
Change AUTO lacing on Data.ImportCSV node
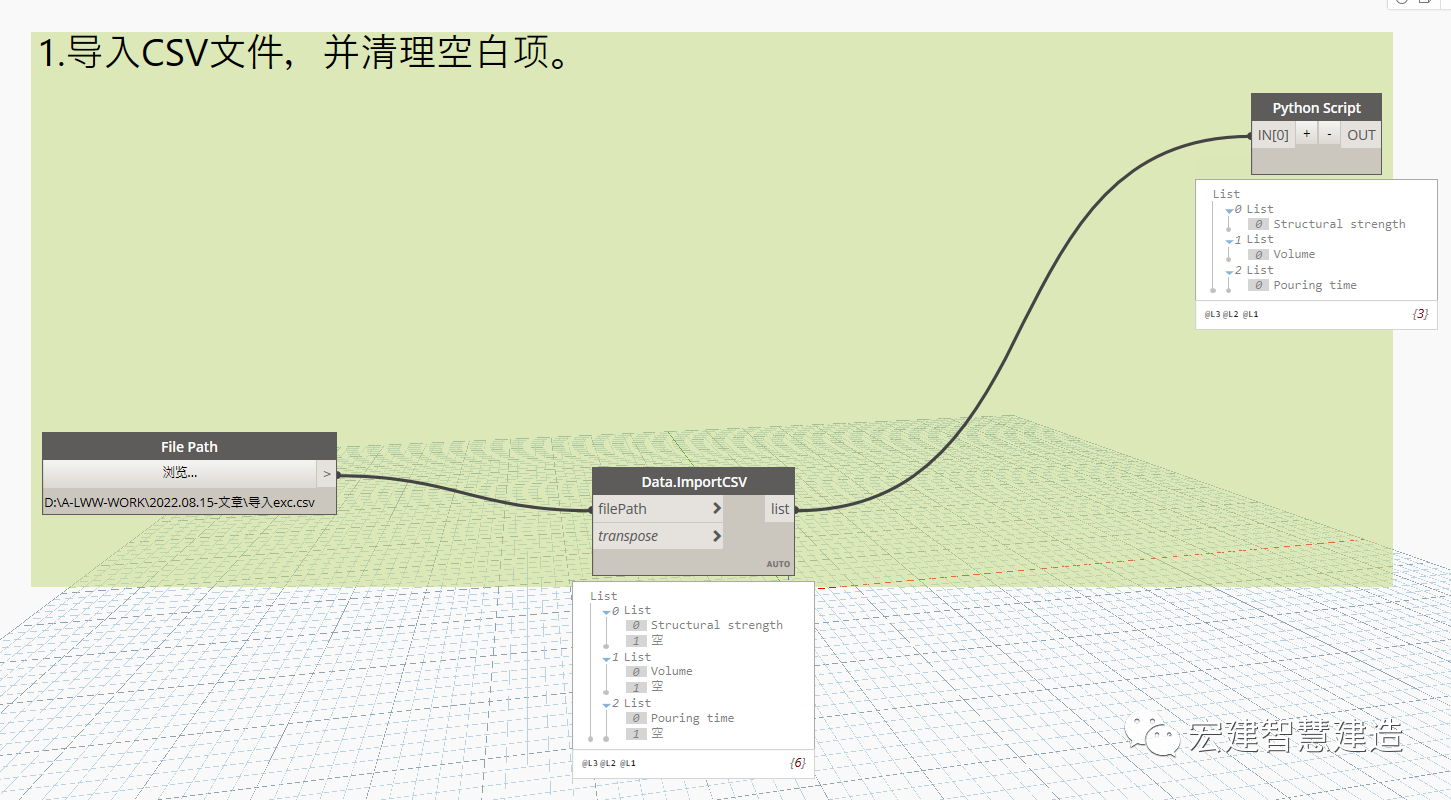(778, 564)
